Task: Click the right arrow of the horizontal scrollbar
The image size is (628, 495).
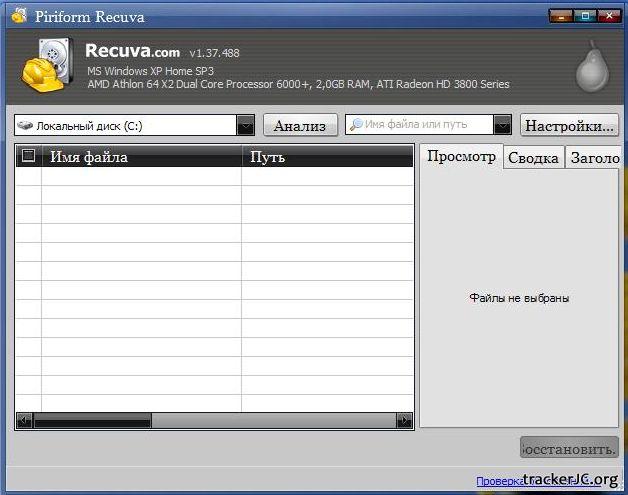Action: pos(404,421)
